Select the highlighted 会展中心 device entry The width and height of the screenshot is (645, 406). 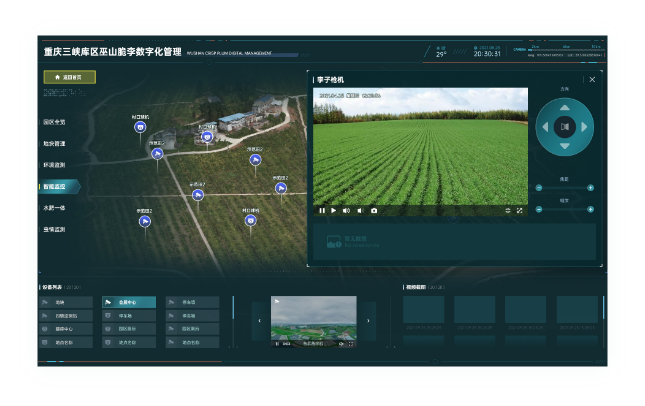tap(129, 302)
